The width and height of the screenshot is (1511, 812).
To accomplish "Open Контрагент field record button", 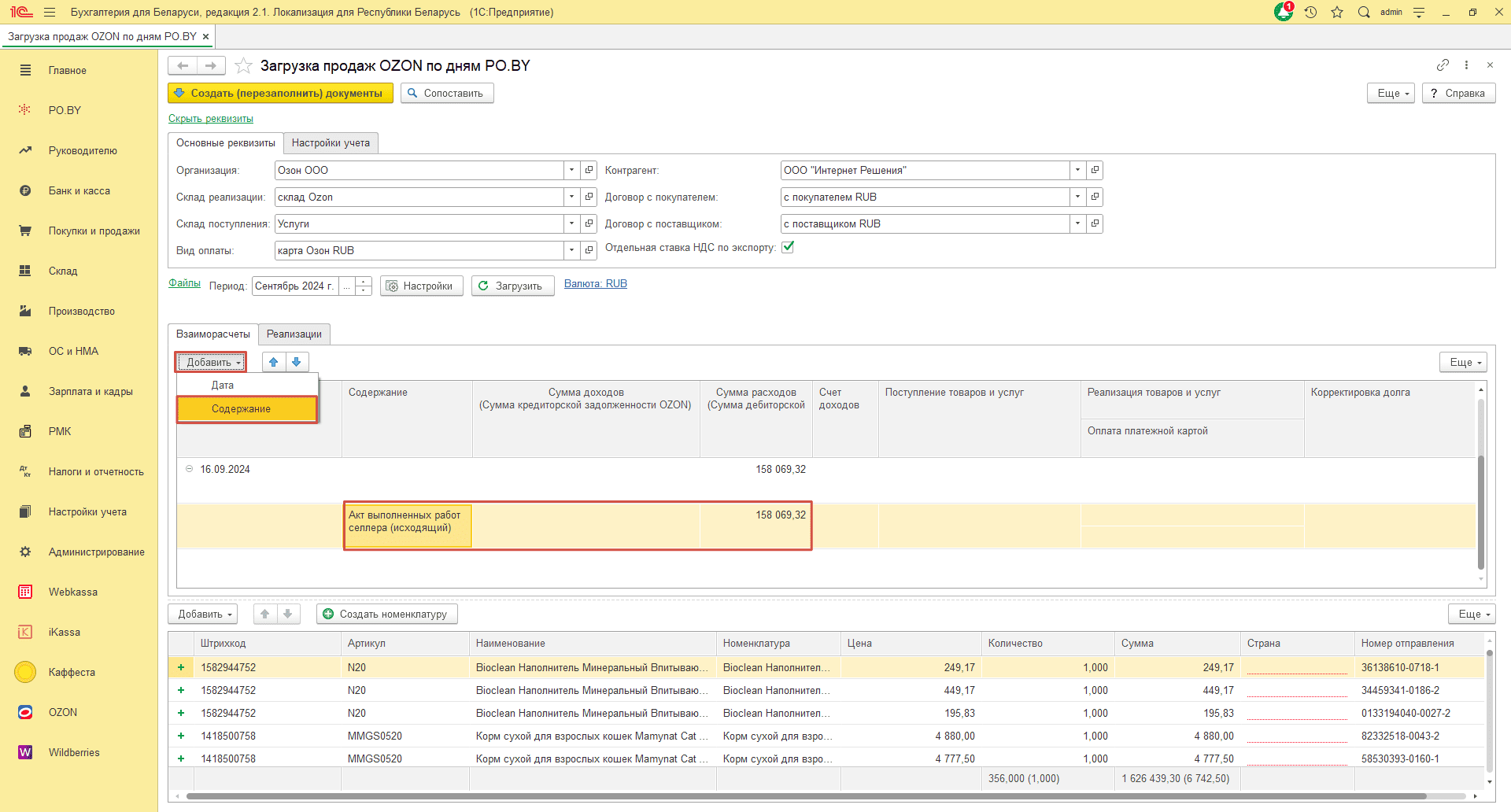I will pos(1095,170).
